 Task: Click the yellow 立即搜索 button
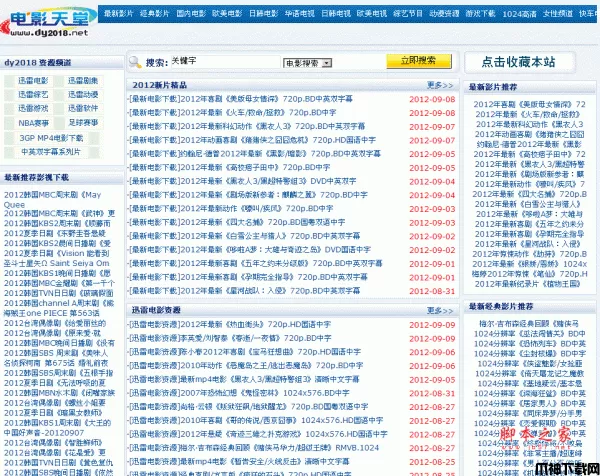pos(419,61)
